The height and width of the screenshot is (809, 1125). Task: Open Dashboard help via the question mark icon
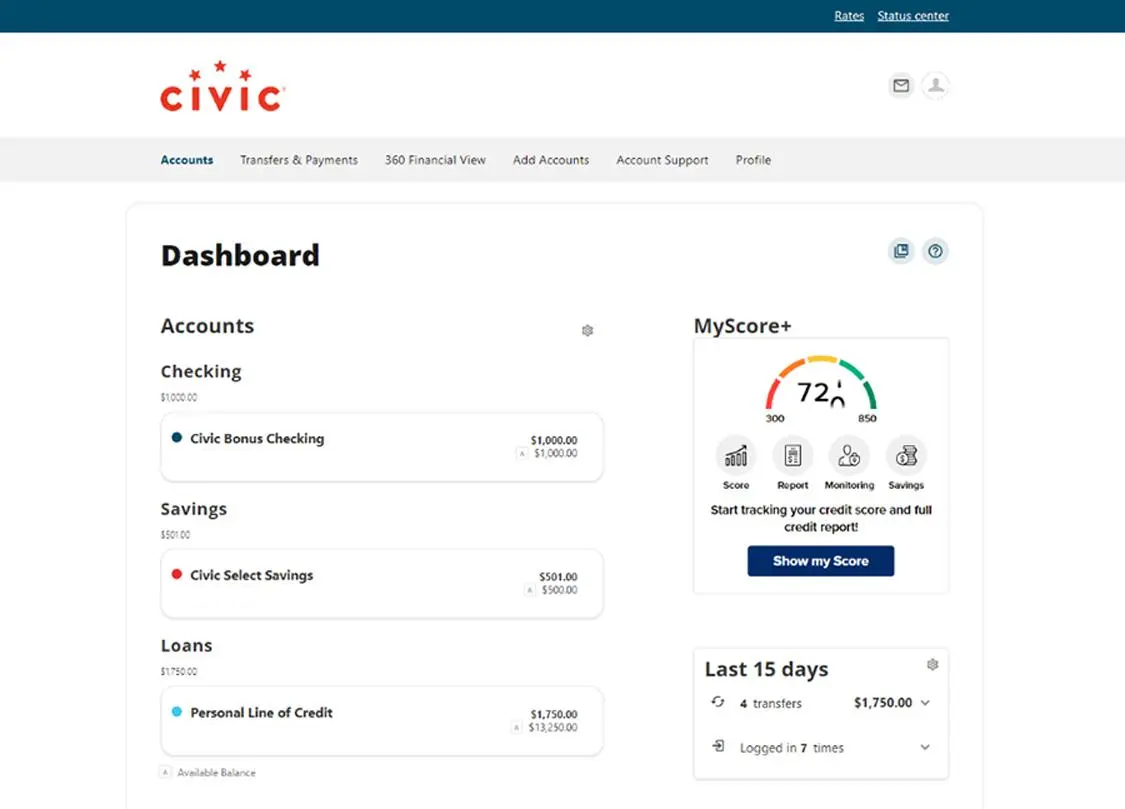[x=935, y=251]
